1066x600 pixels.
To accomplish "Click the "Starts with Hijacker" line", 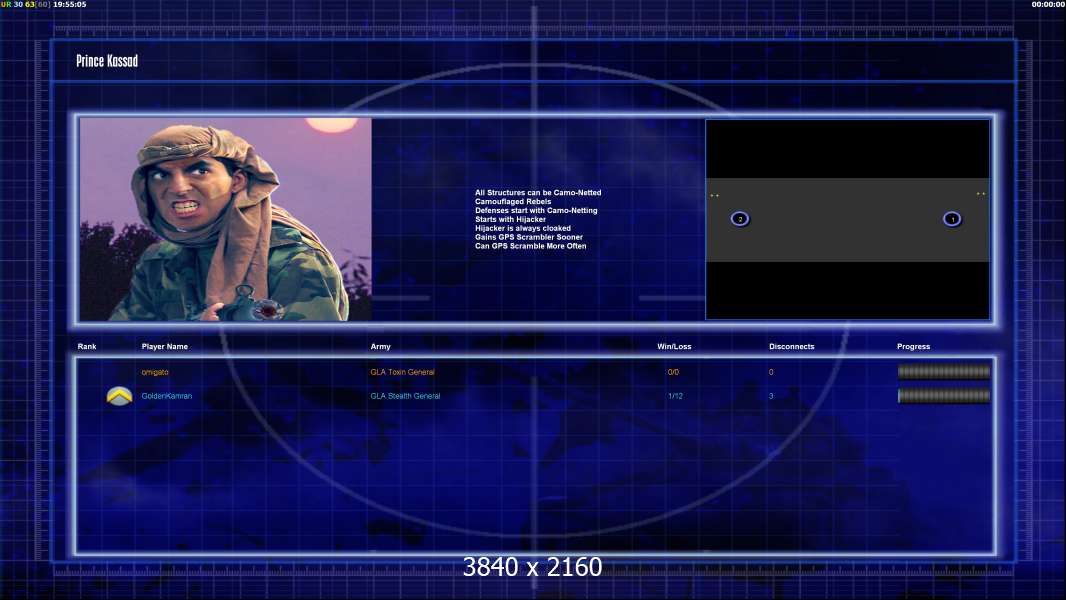I will (510, 219).
